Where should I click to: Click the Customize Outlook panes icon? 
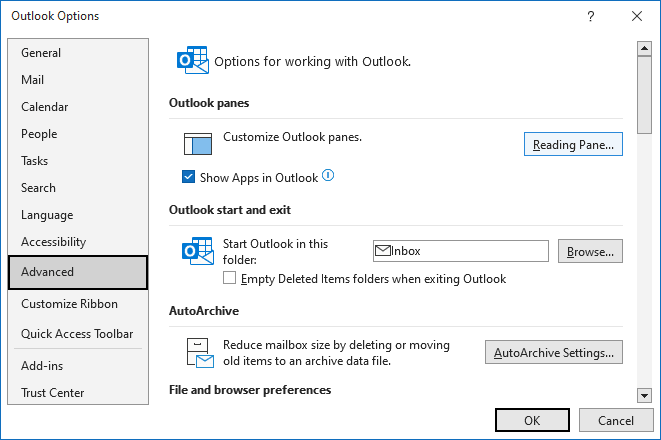pyautogui.click(x=198, y=144)
